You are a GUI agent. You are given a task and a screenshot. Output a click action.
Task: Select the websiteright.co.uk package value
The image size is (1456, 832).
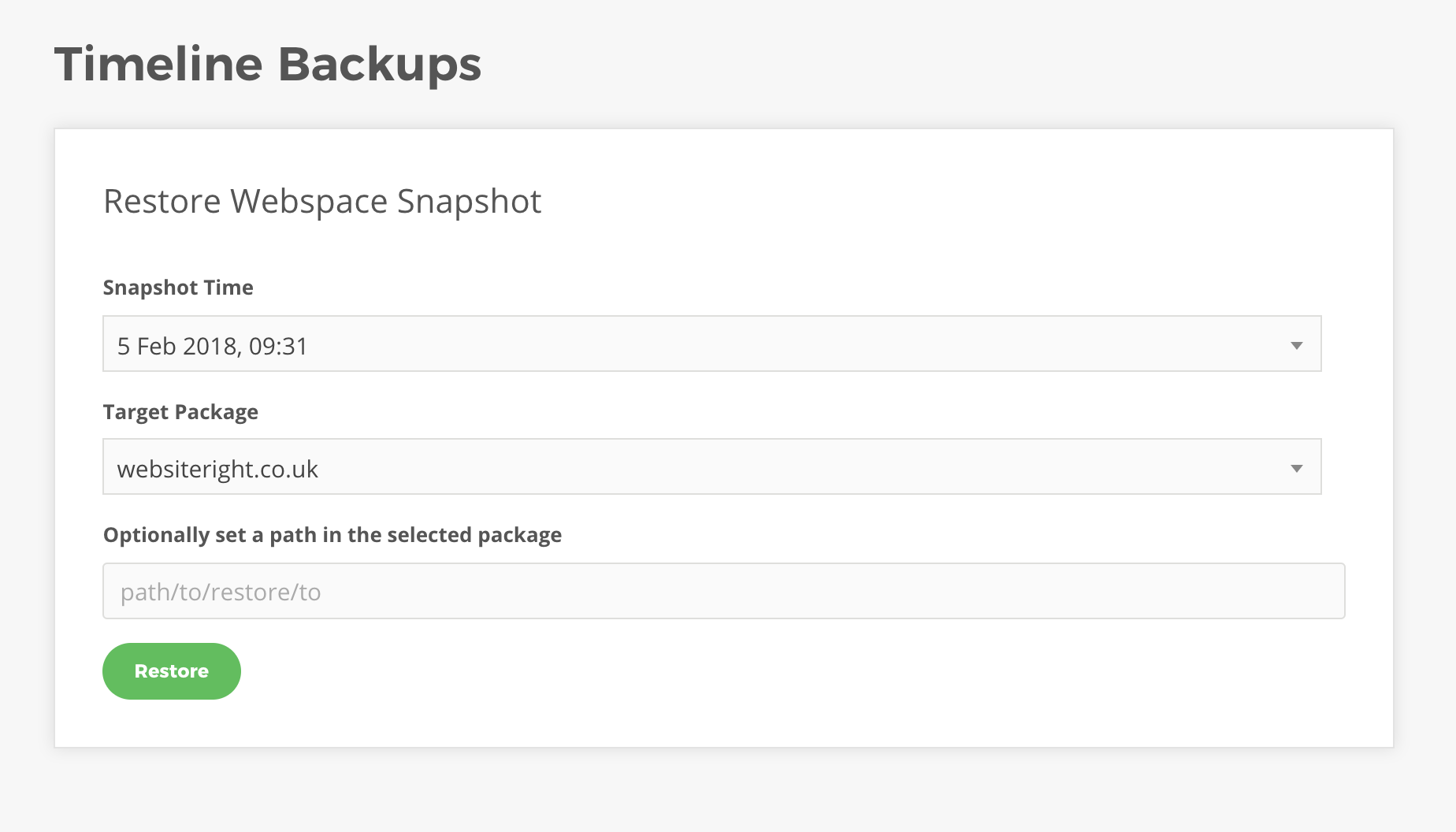pyautogui.click(x=217, y=469)
